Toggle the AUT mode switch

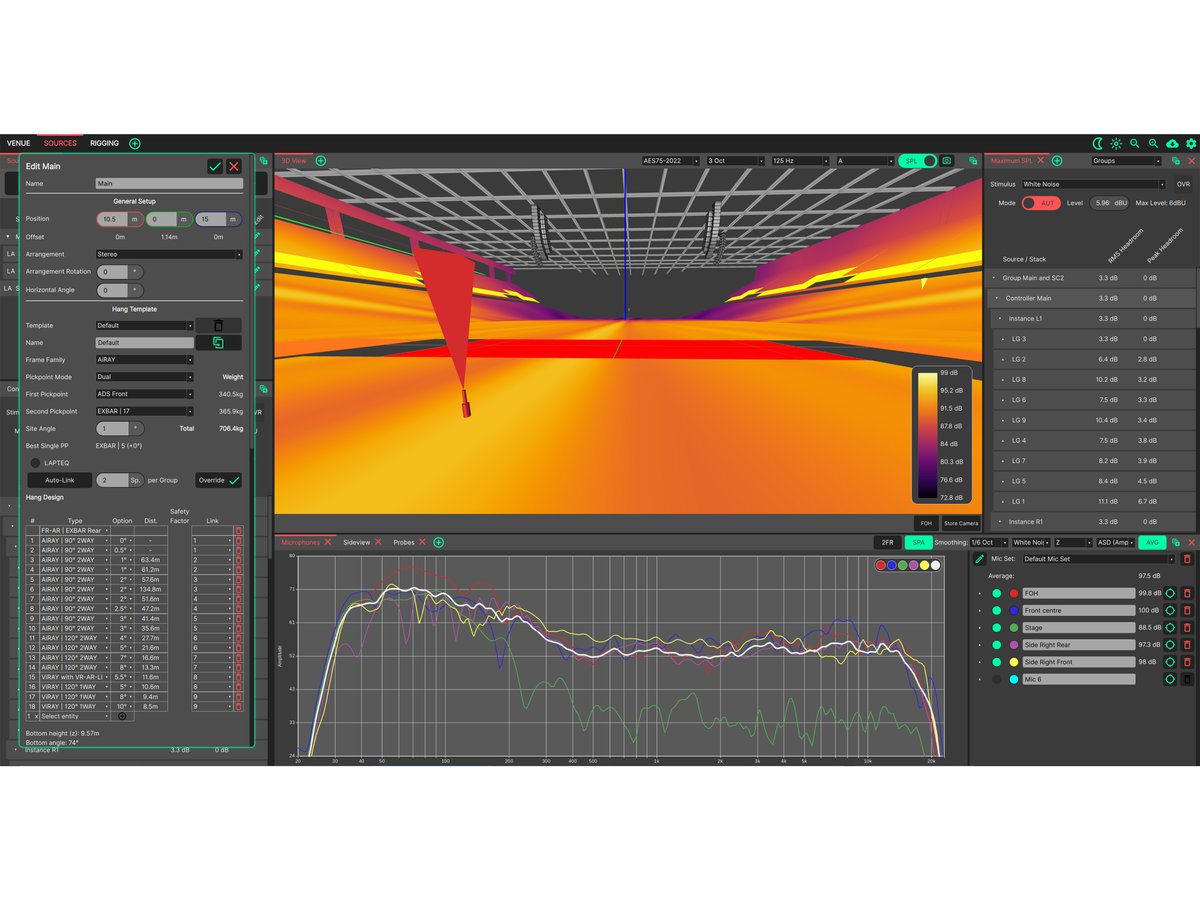[x=1040, y=203]
